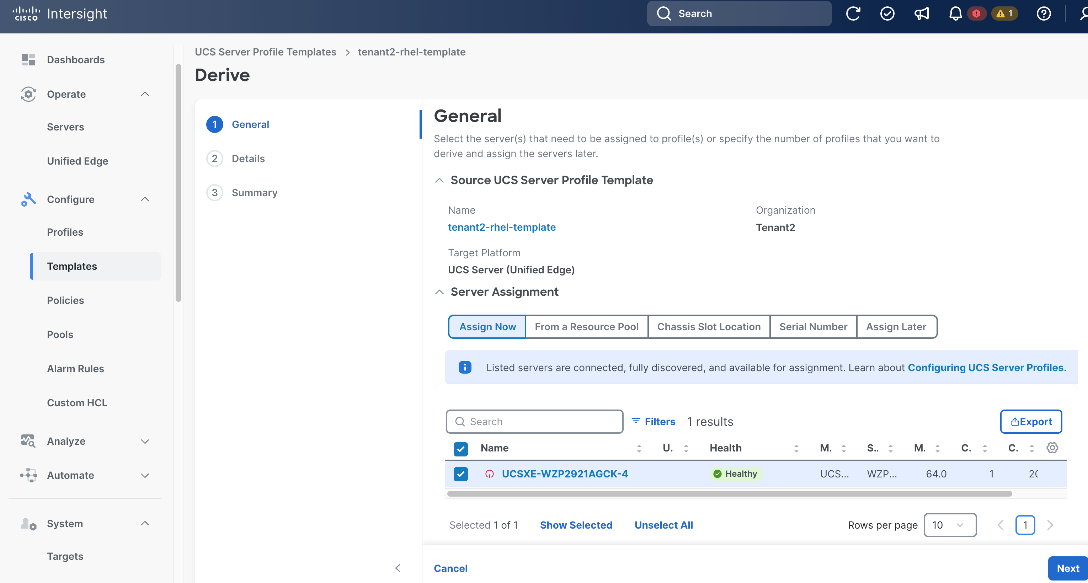Open the requests checkmark icon
This screenshot has width=1088, height=583.
[x=887, y=14]
